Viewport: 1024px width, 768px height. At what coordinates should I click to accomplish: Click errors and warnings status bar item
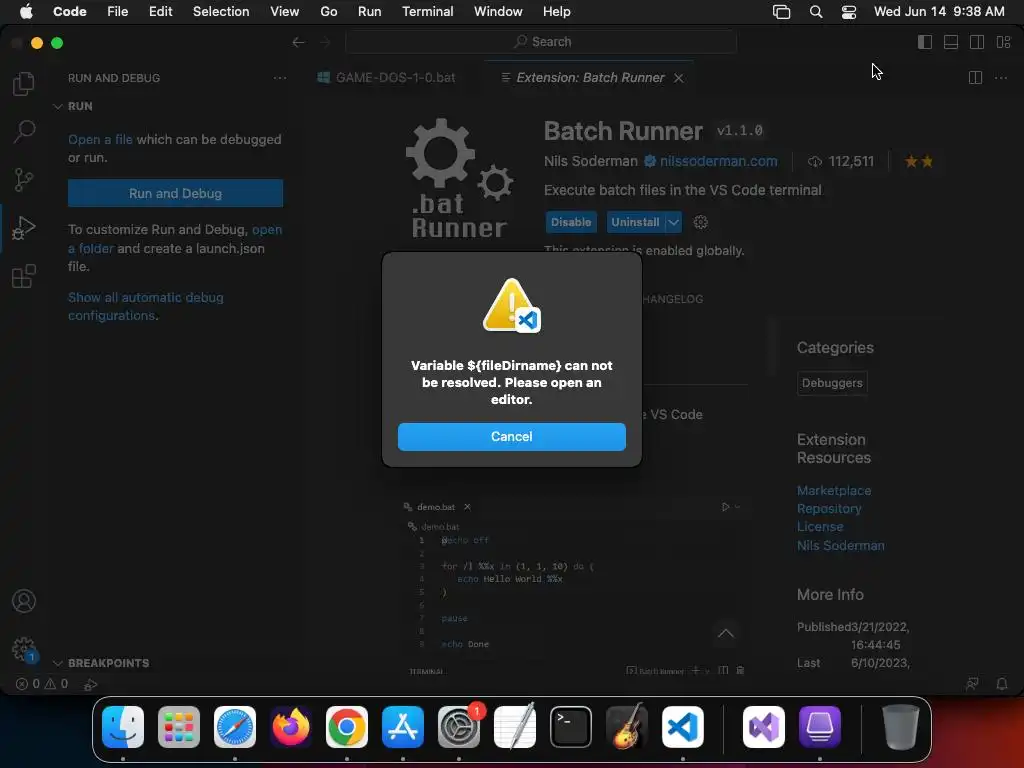(x=42, y=684)
